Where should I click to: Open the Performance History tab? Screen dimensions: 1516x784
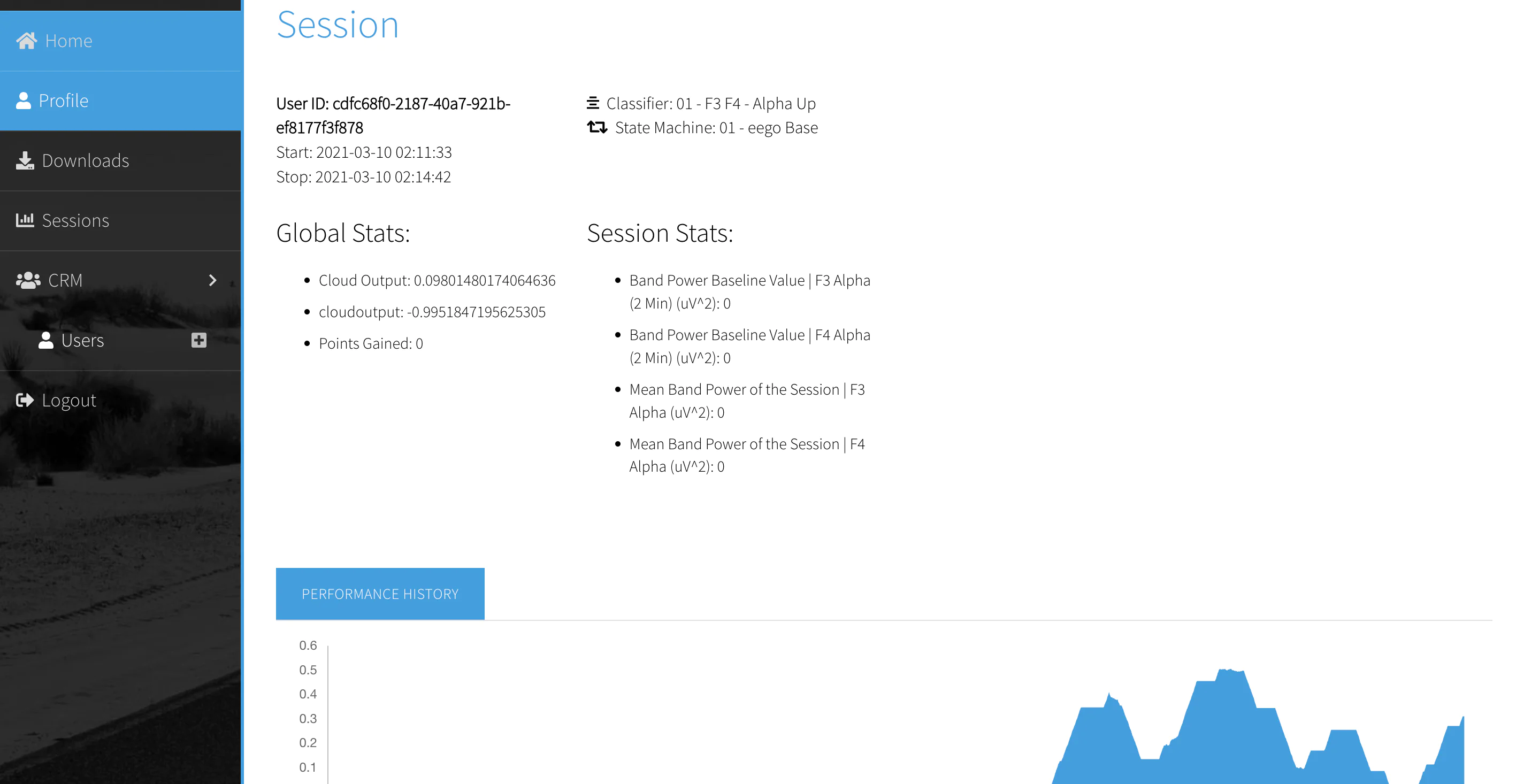[380, 594]
